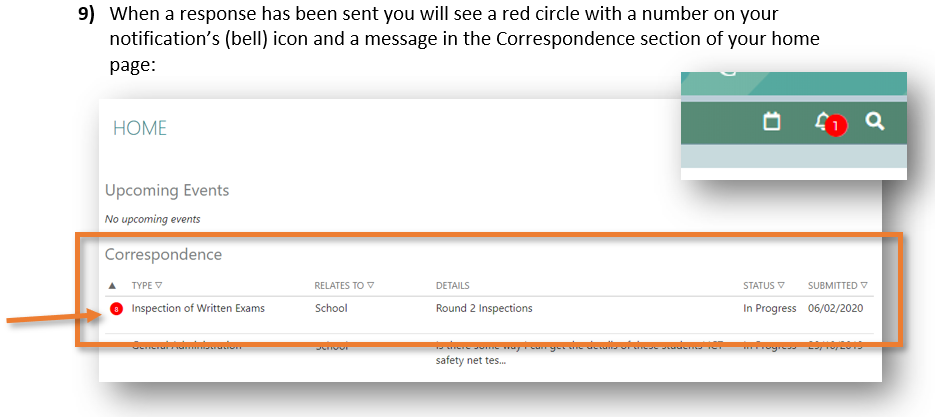
Task: Click the DETAILS column header
Action: tap(452, 286)
